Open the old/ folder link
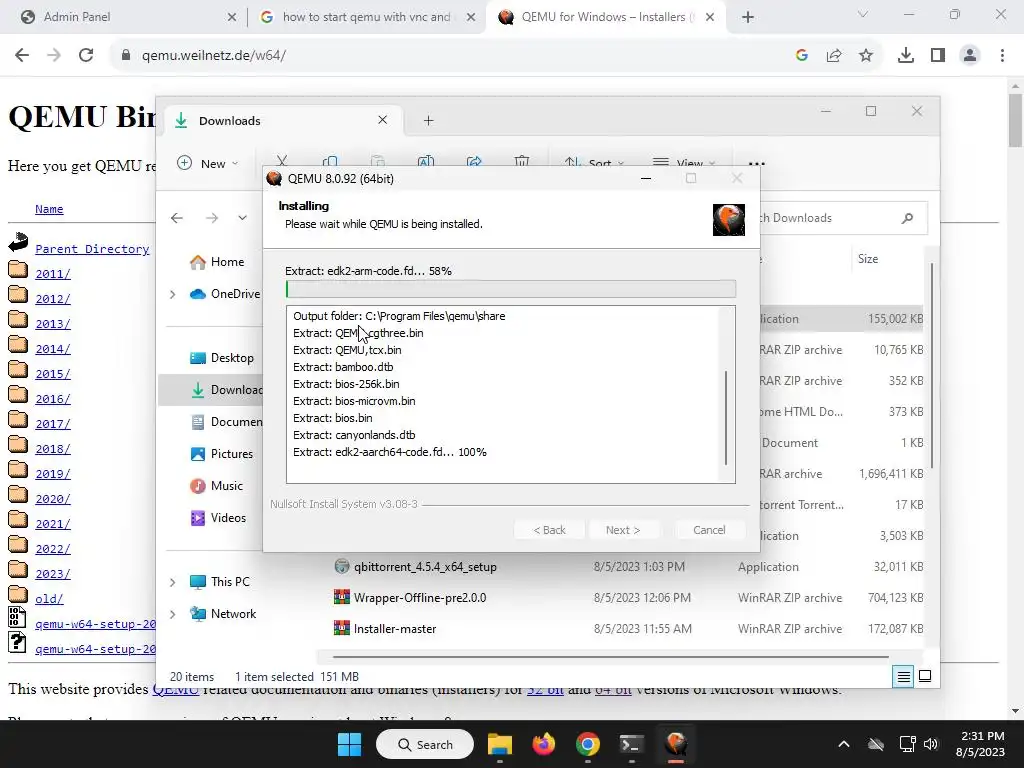The height and width of the screenshot is (768, 1024). click(x=49, y=599)
